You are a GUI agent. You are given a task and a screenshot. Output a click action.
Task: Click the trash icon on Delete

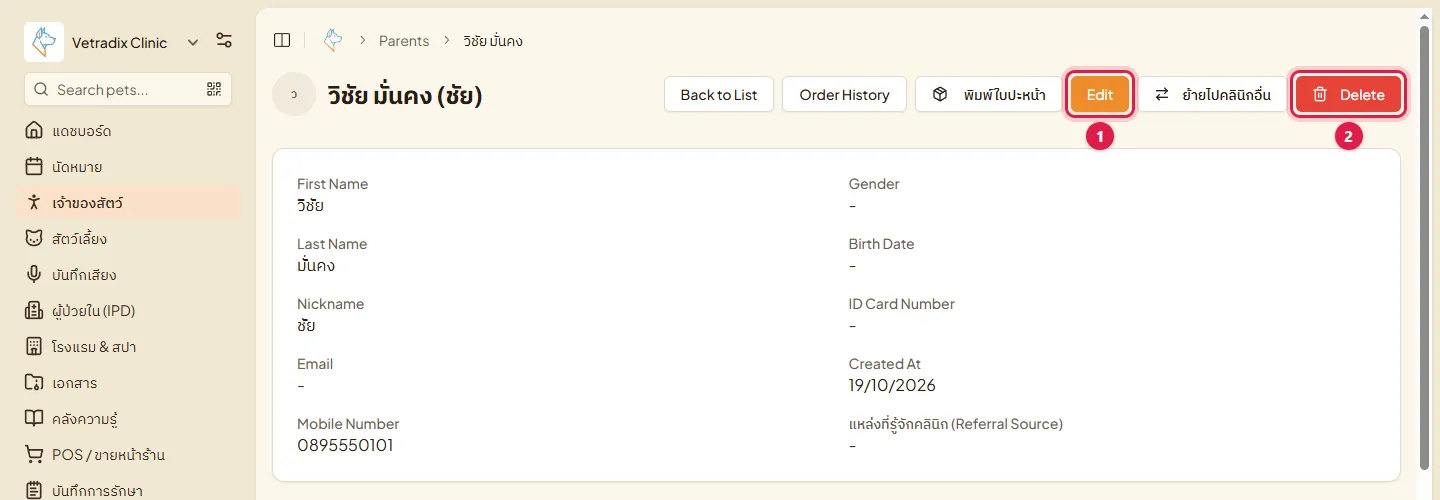pyautogui.click(x=1320, y=94)
